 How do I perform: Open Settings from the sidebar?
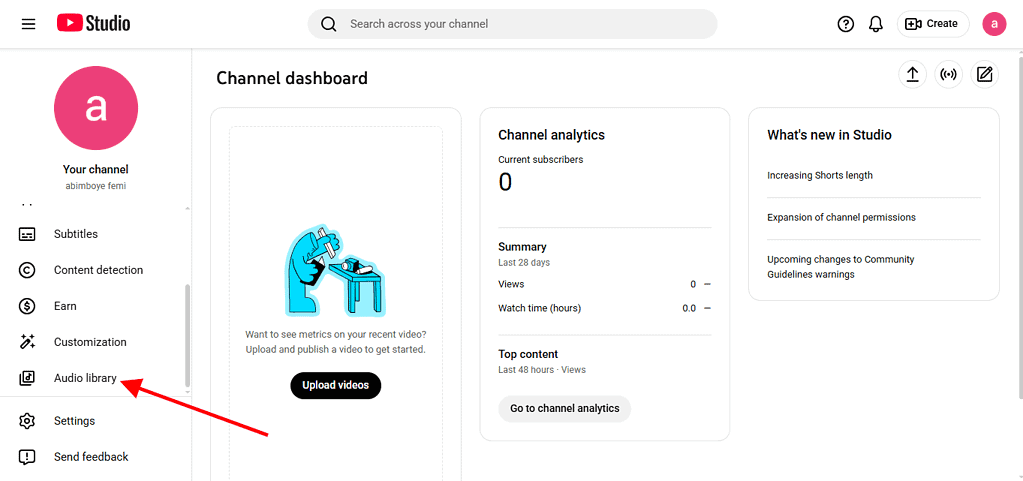click(x=74, y=421)
